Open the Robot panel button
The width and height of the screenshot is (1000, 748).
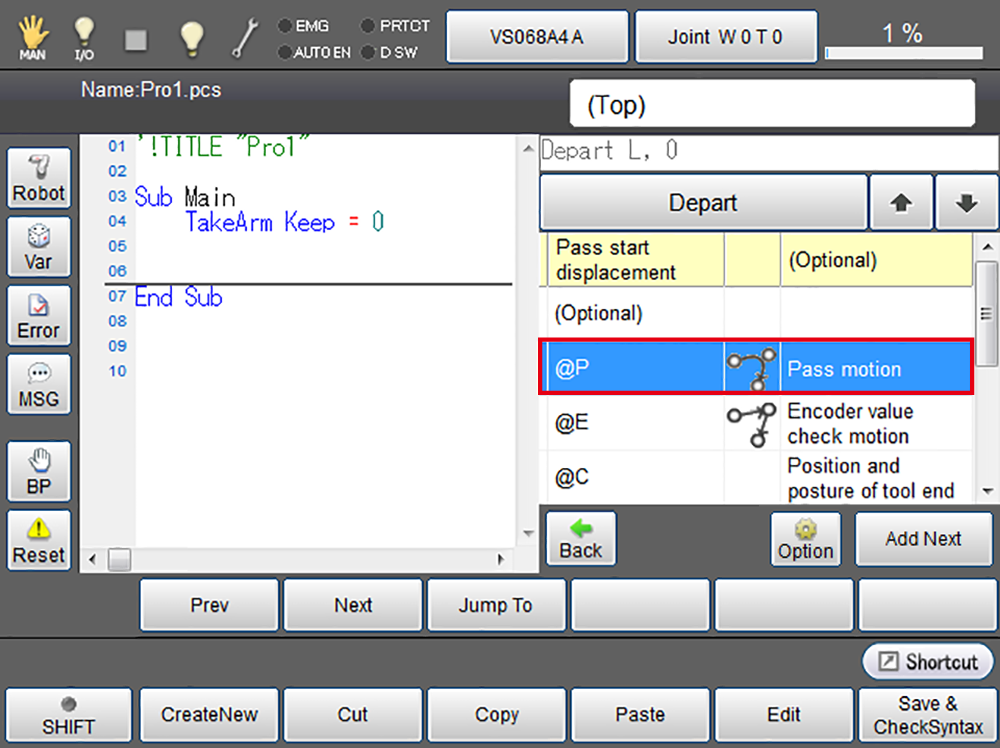pos(39,179)
